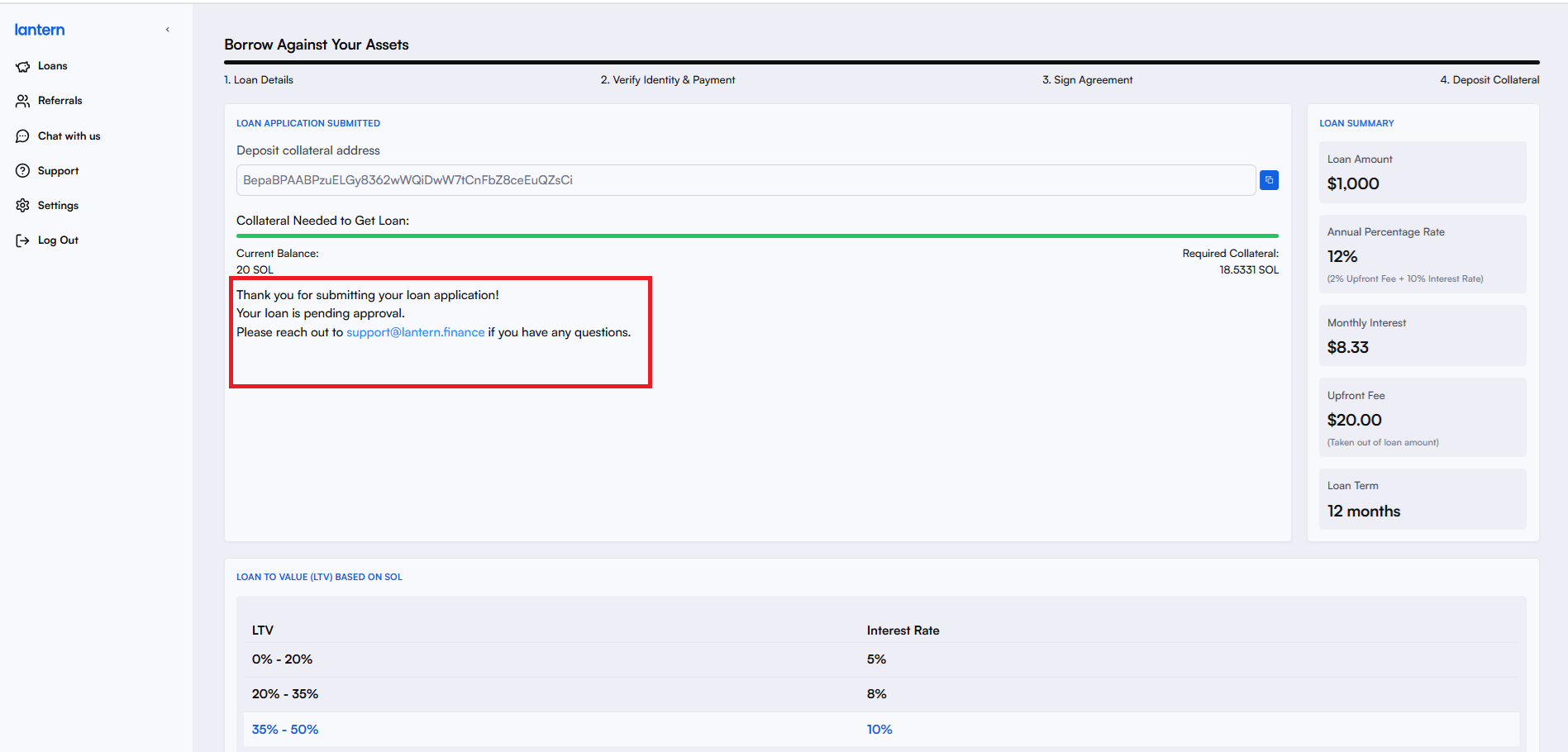Select step 1. Loan Details
This screenshot has width=1568, height=752.
point(259,80)
